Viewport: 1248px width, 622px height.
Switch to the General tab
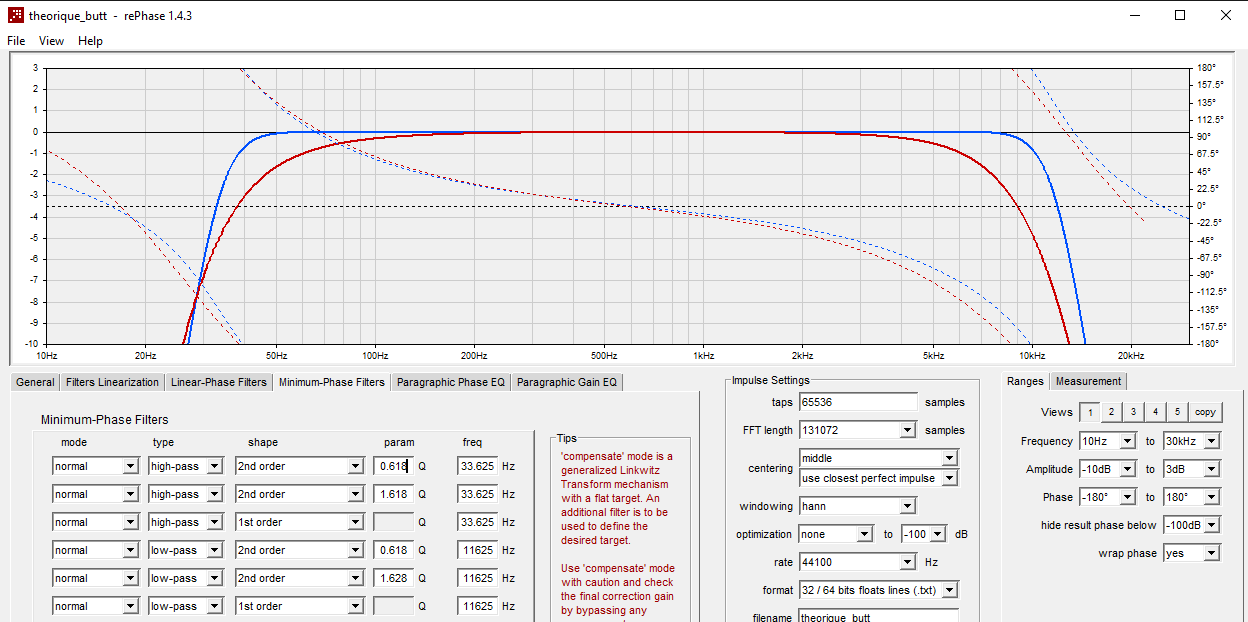point(35,382)
